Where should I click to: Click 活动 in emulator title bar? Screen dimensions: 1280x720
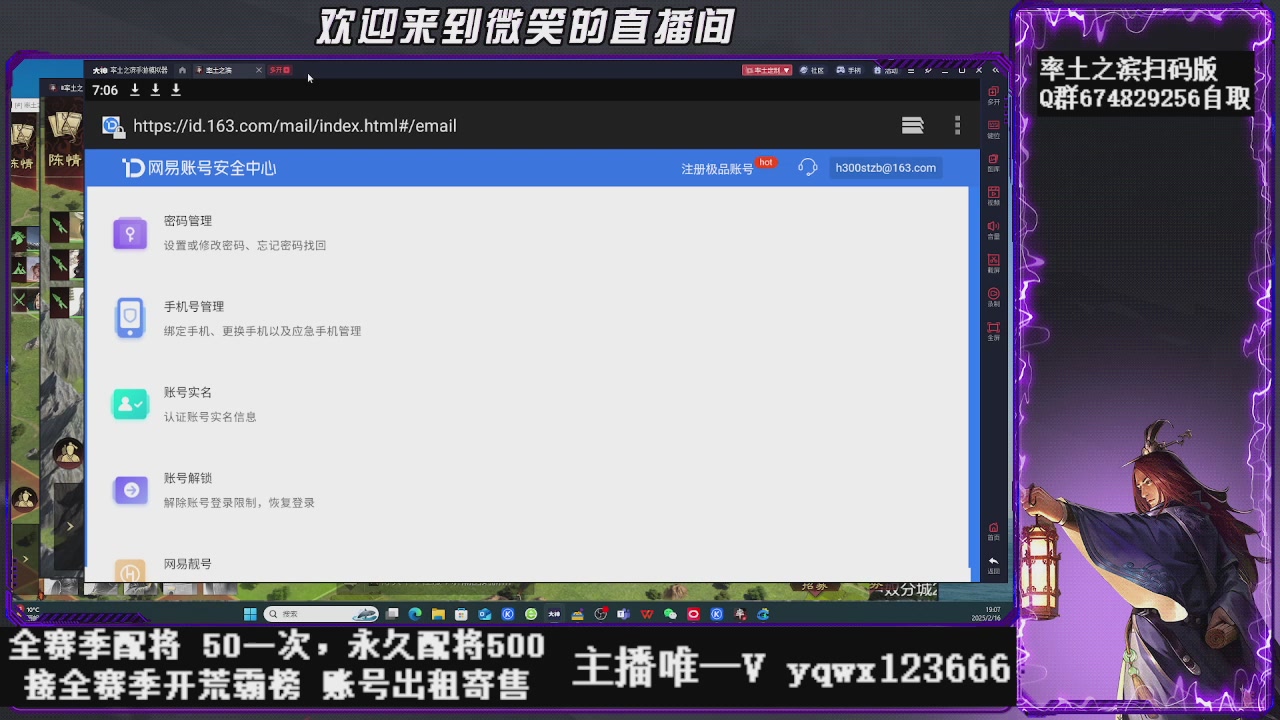click(x=885, y=70)
